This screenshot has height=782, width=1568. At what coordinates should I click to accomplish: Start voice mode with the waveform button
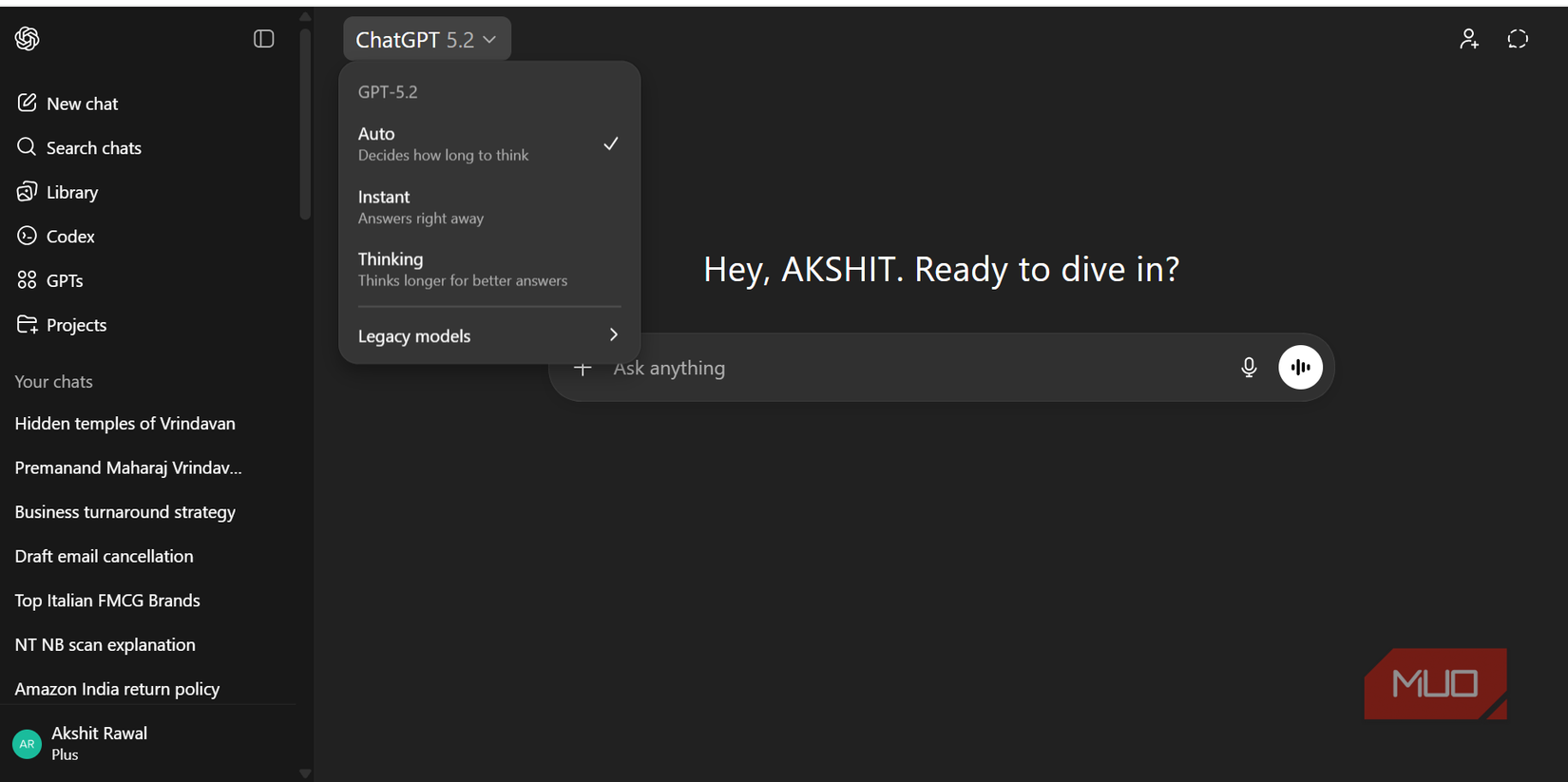[1300, 367]
